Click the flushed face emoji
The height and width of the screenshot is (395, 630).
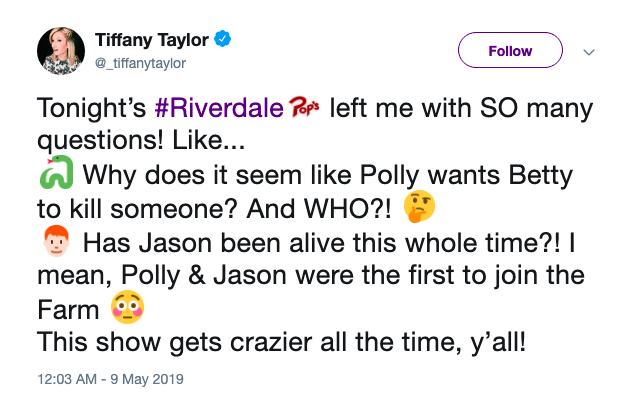(x=127, y=307)
